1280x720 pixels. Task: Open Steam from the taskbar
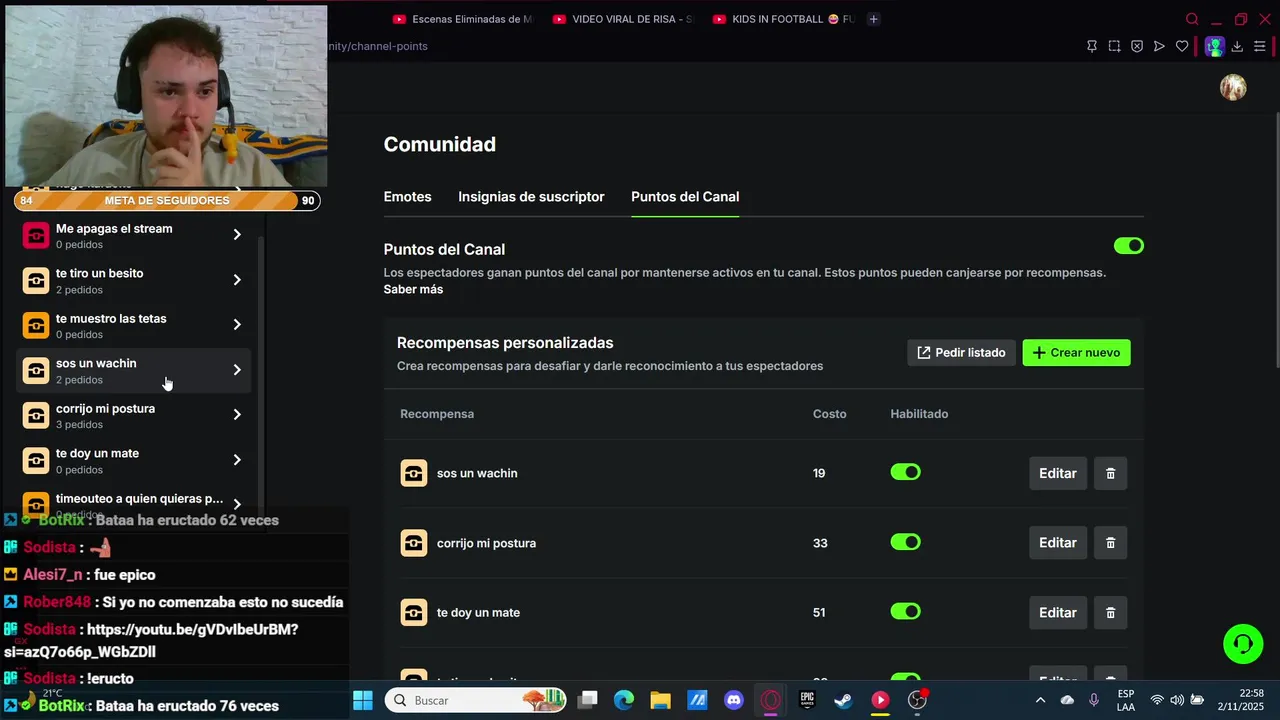tap(843, 700)
